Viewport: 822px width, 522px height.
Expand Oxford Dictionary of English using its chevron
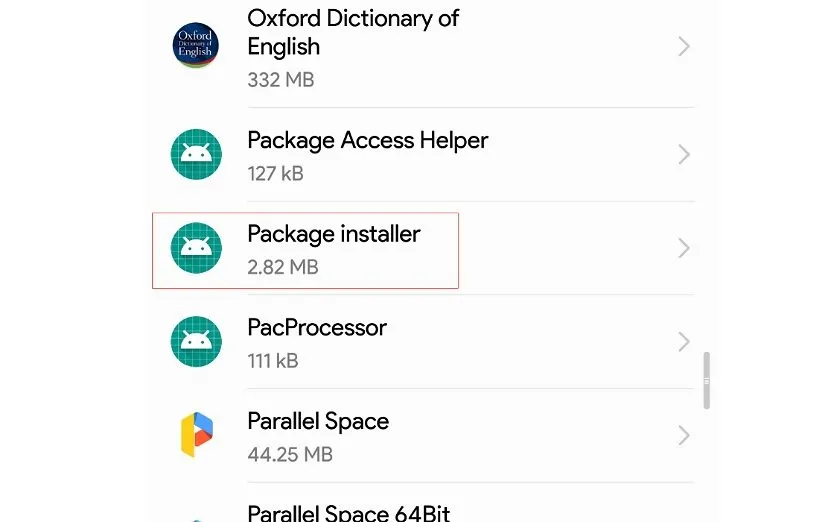684,46
